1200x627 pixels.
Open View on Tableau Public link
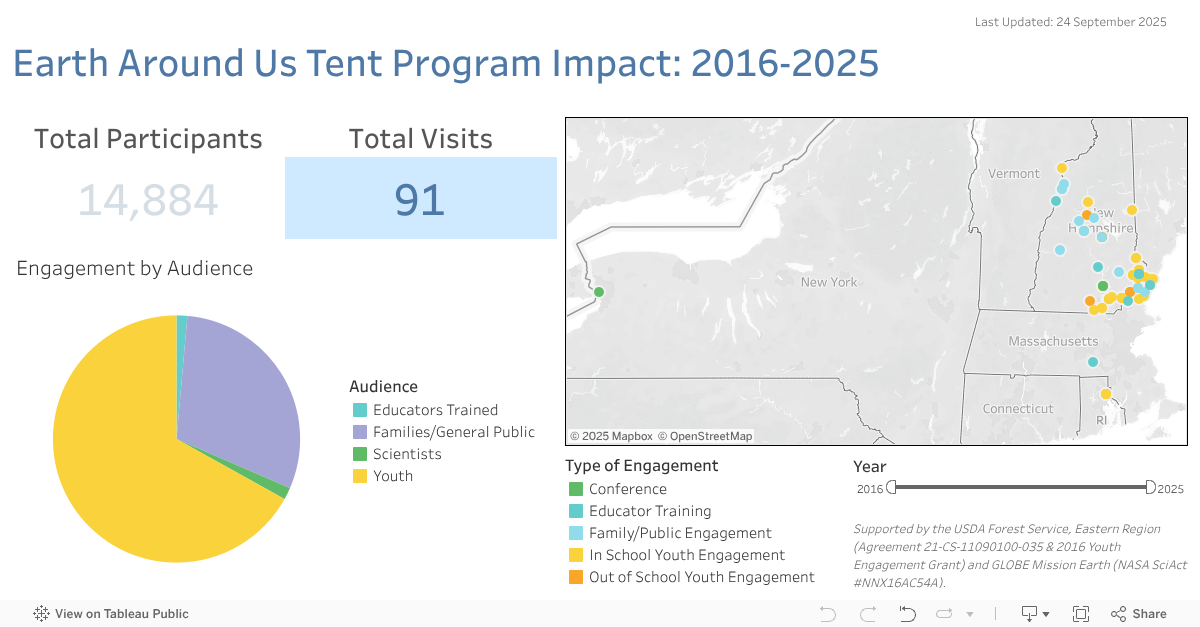111,614
